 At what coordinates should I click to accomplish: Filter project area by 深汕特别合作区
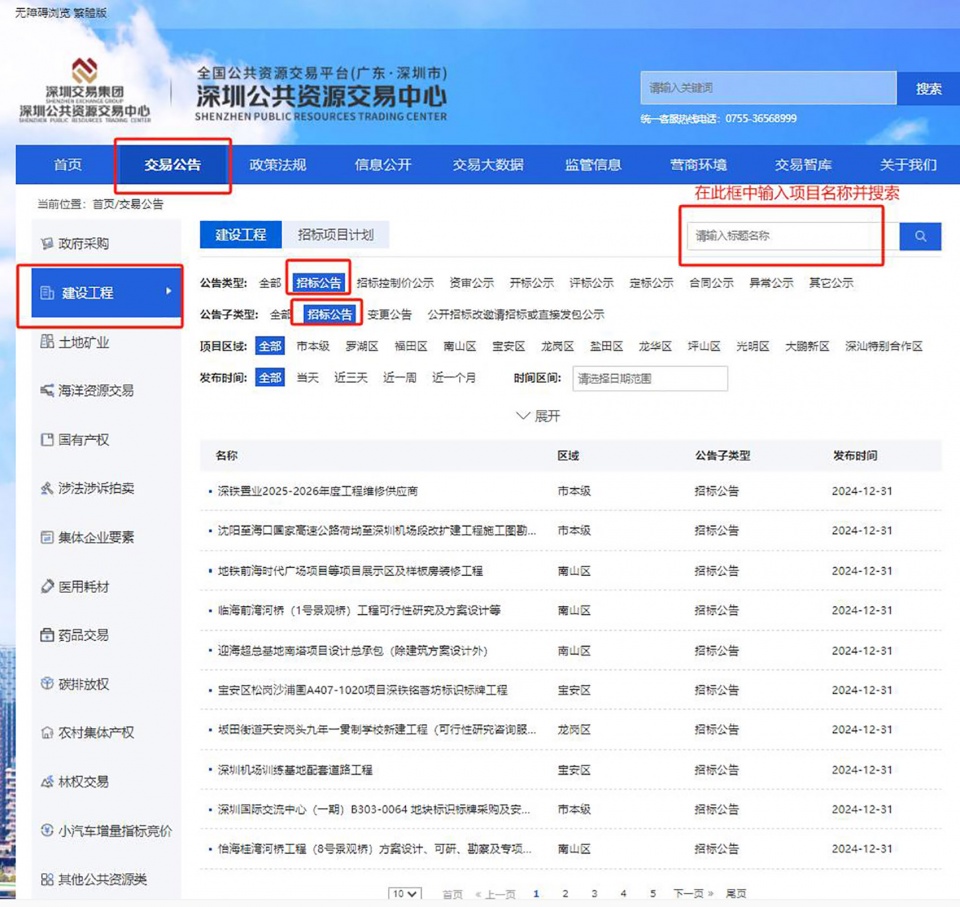(x=883, y=347)
